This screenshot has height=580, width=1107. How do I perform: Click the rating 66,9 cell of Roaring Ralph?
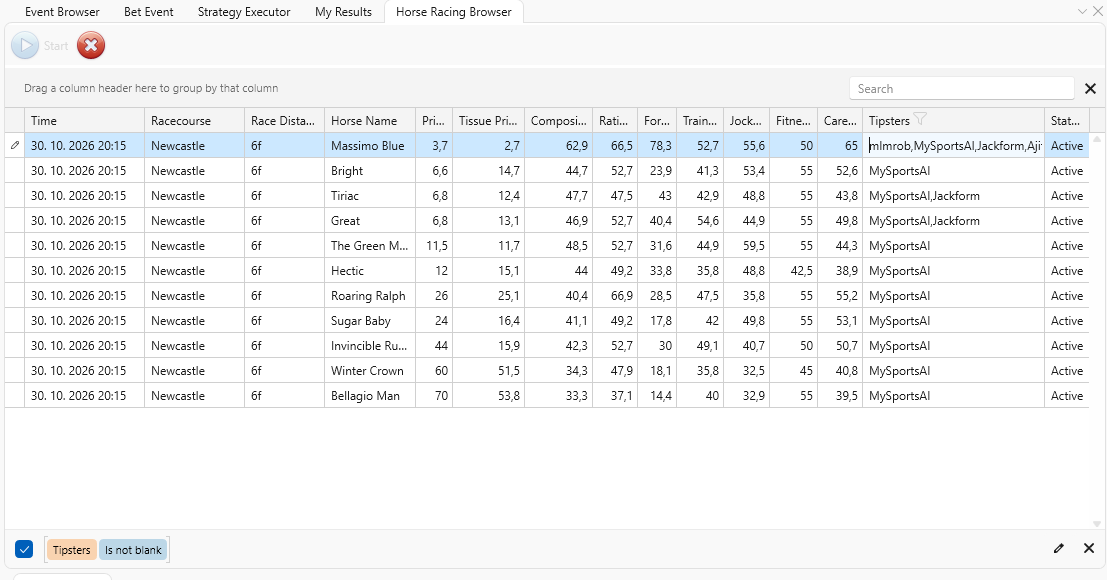click(x=615, y=296)
